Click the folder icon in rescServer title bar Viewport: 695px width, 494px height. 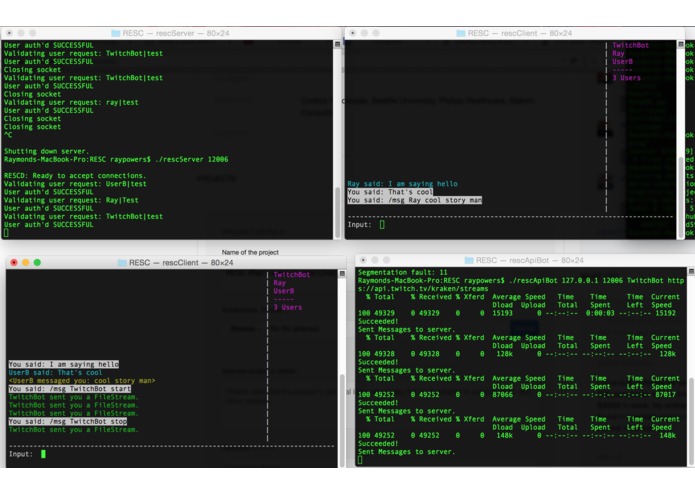[x=116, y=33]
